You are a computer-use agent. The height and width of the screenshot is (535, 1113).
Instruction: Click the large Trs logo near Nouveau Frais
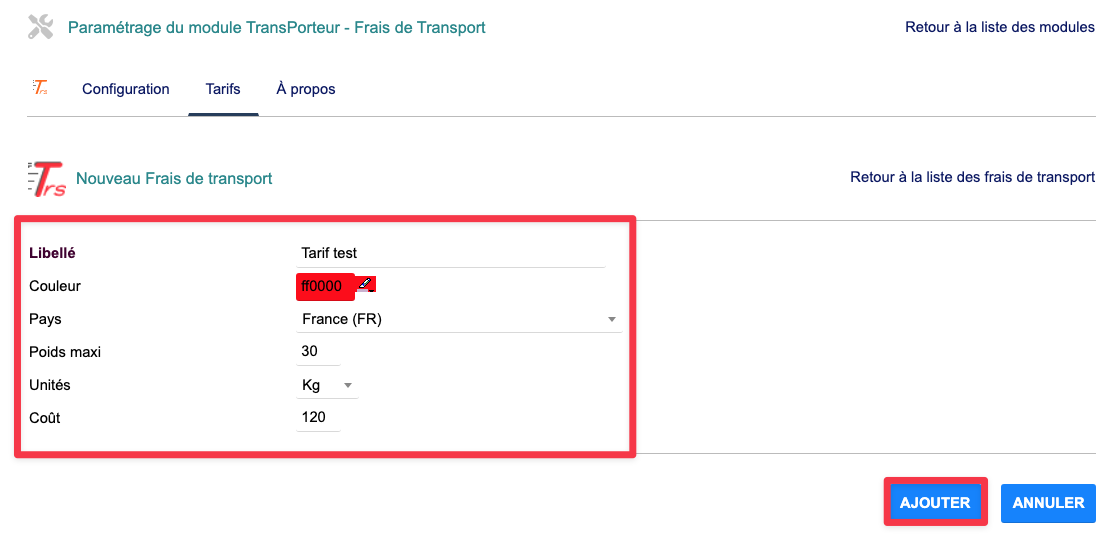[x=47, y=179]
